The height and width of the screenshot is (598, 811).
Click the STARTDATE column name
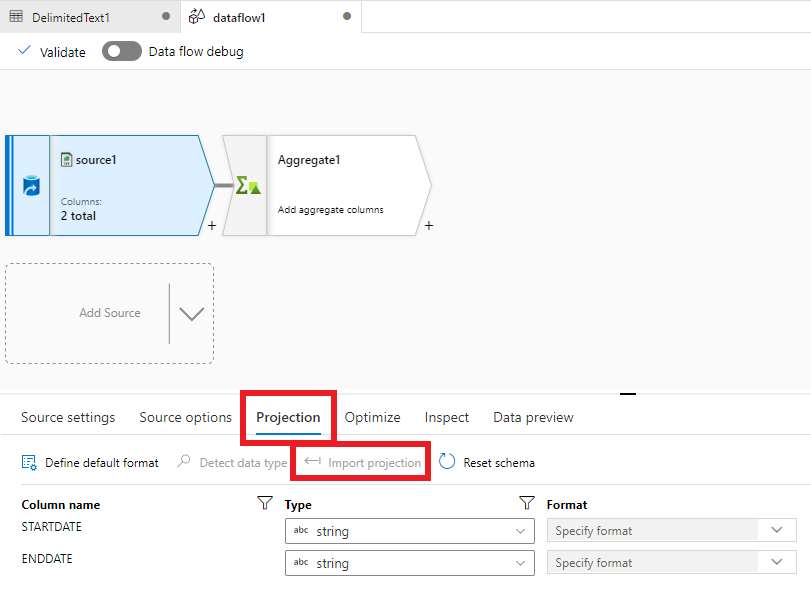(51, 527)
